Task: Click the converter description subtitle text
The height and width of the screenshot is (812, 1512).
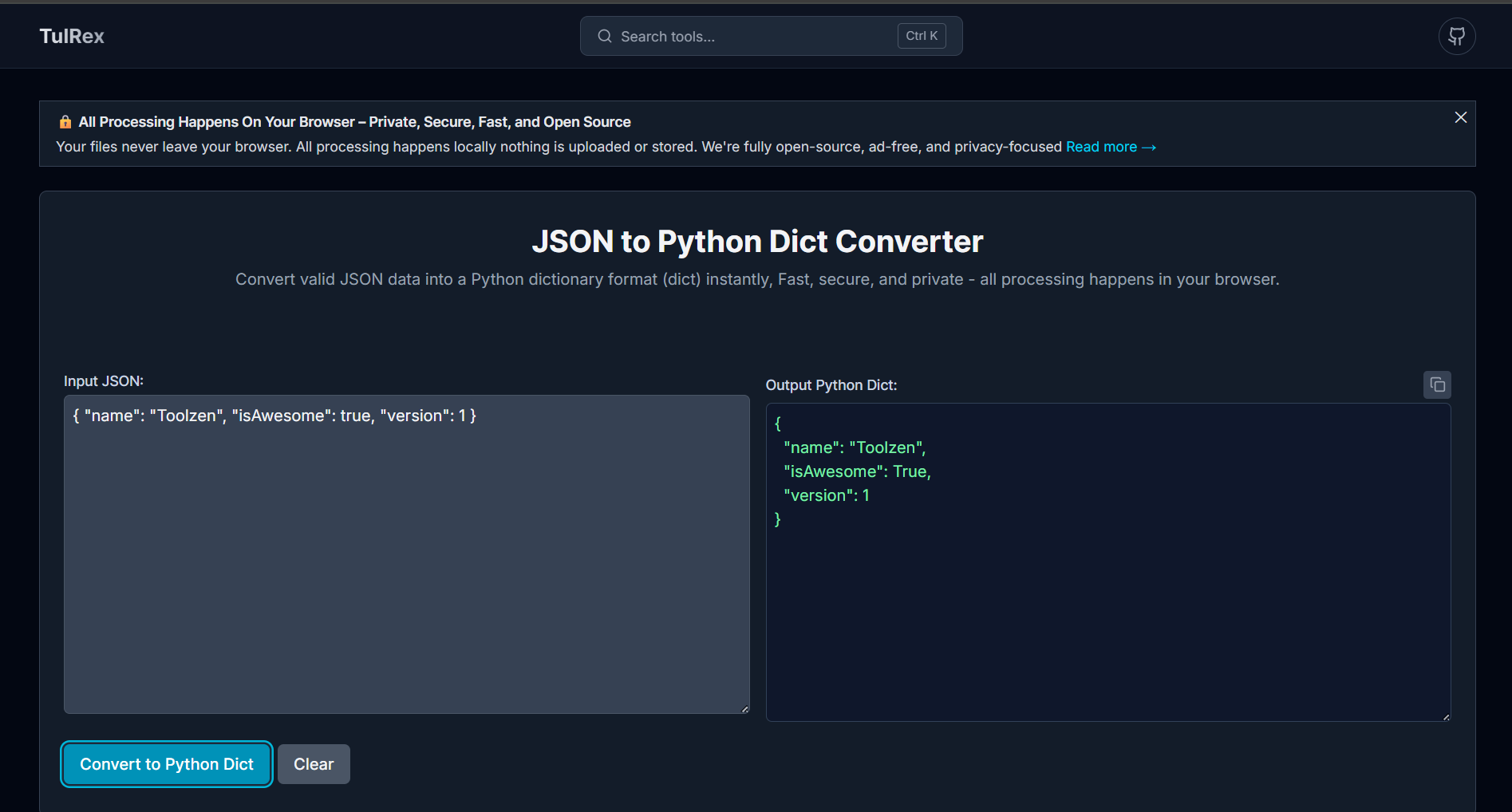Action: coord(757,279)
